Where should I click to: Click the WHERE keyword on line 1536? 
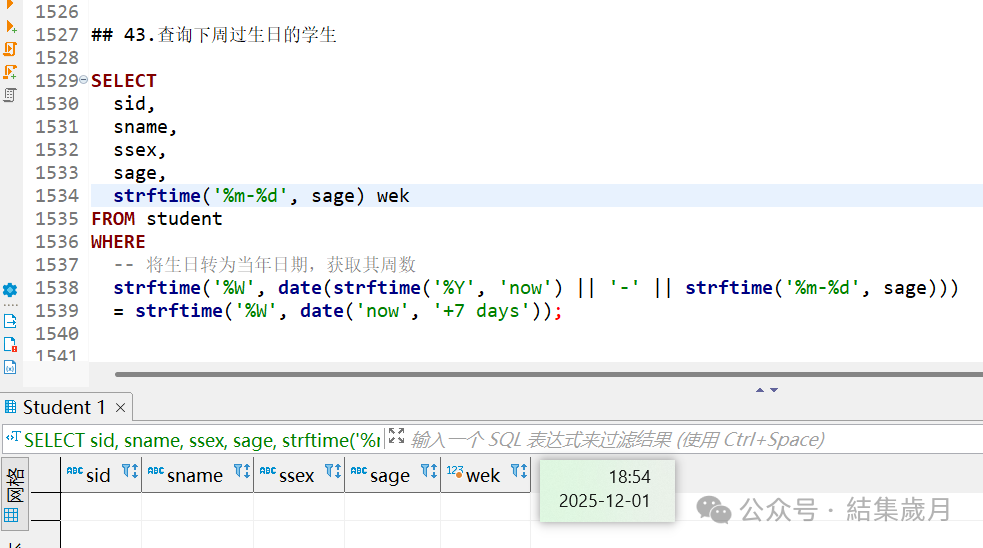pyautogui.click(x=118, y=242)
